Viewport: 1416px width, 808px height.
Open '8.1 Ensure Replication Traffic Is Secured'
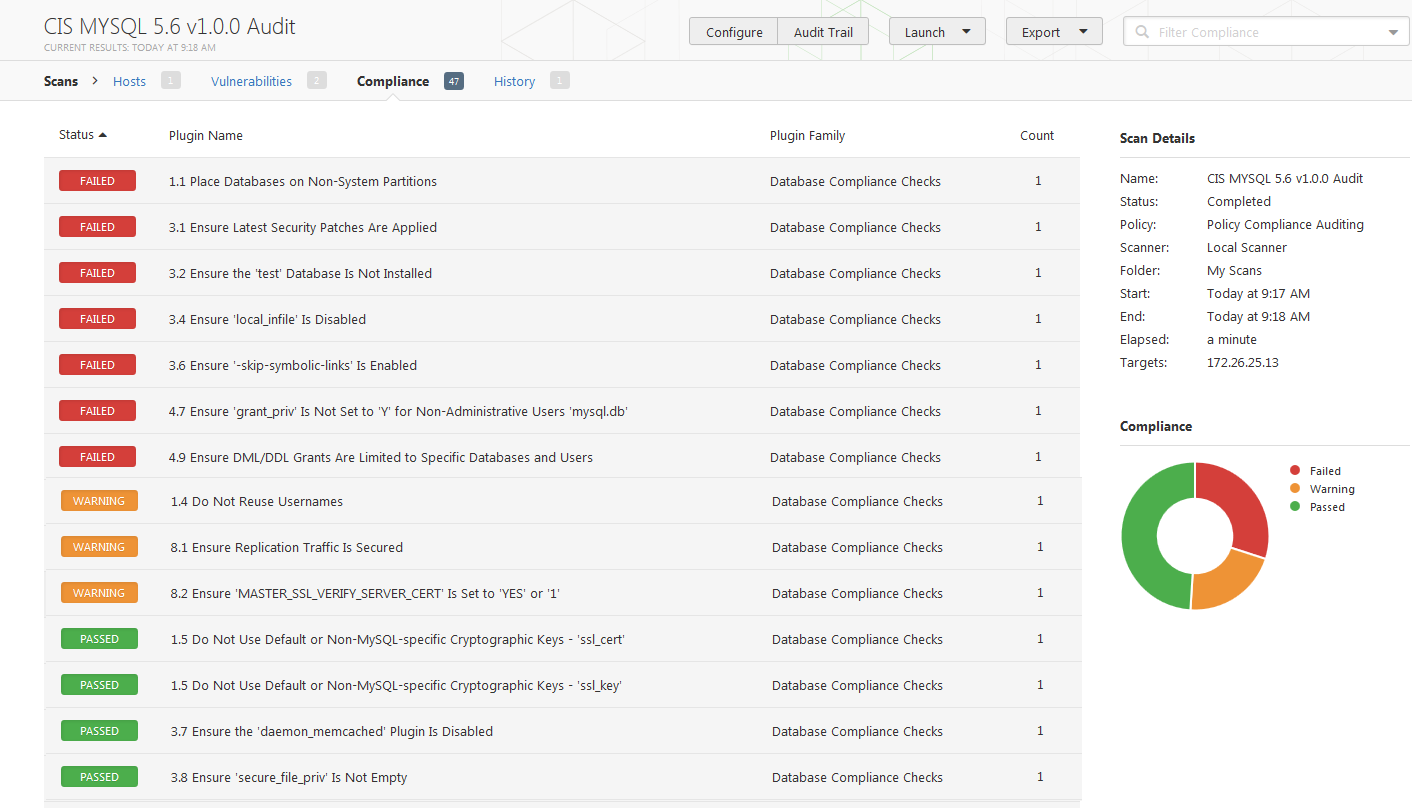click(x=287, y=547)
